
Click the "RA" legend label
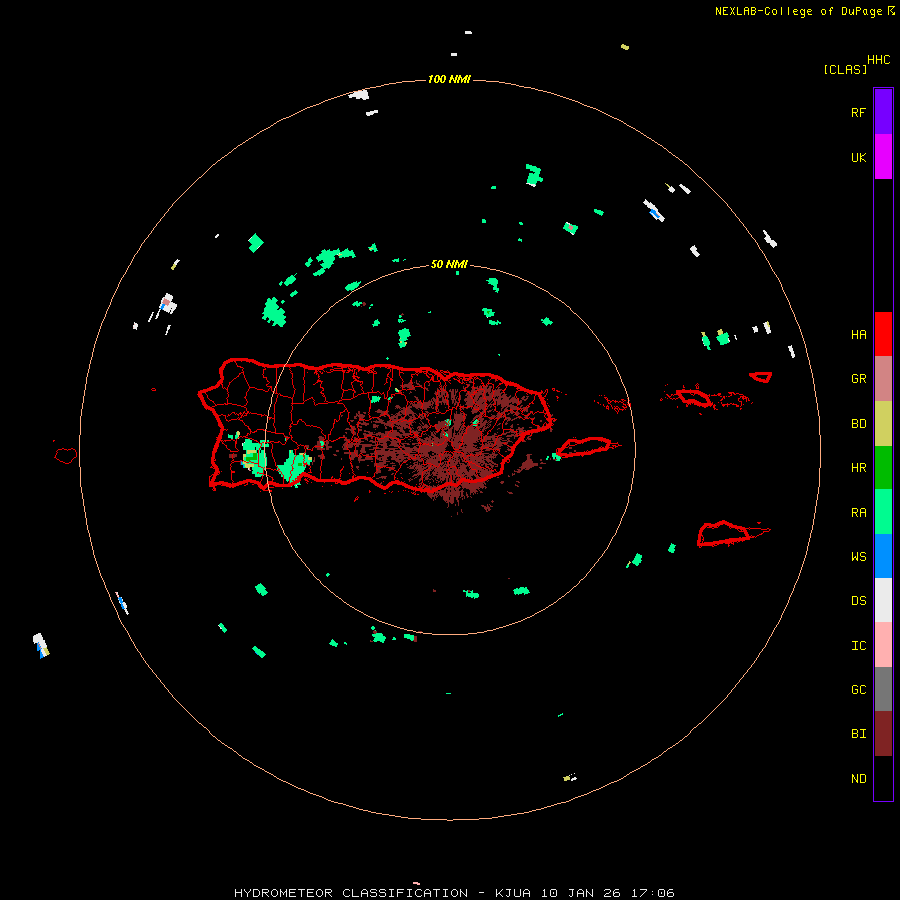[x=858, y=512]
